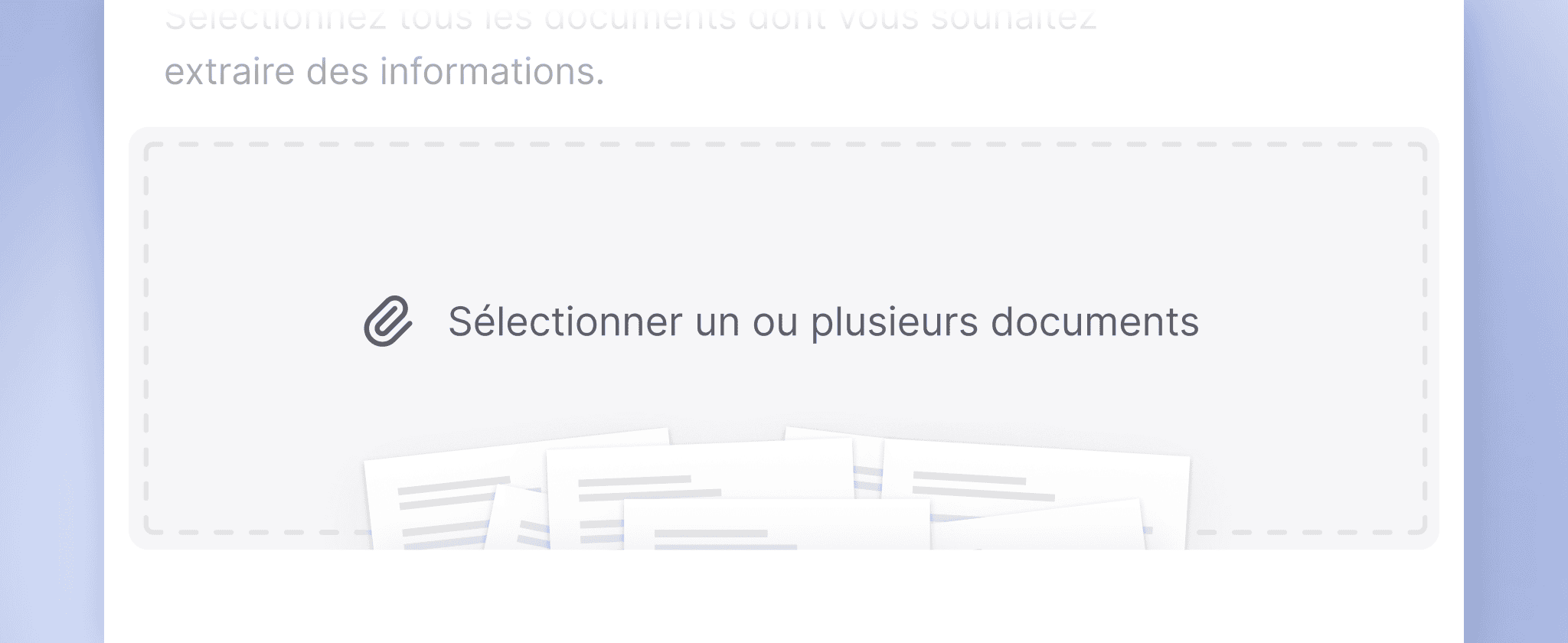Click the word "Sélectionner" in the dropzone
The width and height of the screenshot is (1568, 643).
pyautogui.click(x=565, y=321)
